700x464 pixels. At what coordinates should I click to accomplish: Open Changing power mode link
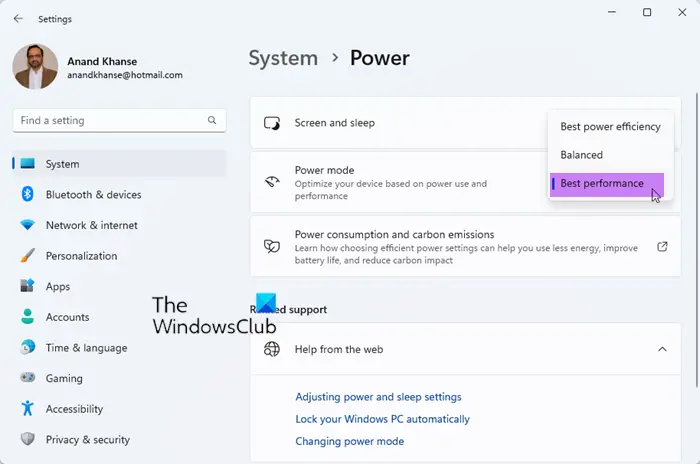[x=350, y=441]
